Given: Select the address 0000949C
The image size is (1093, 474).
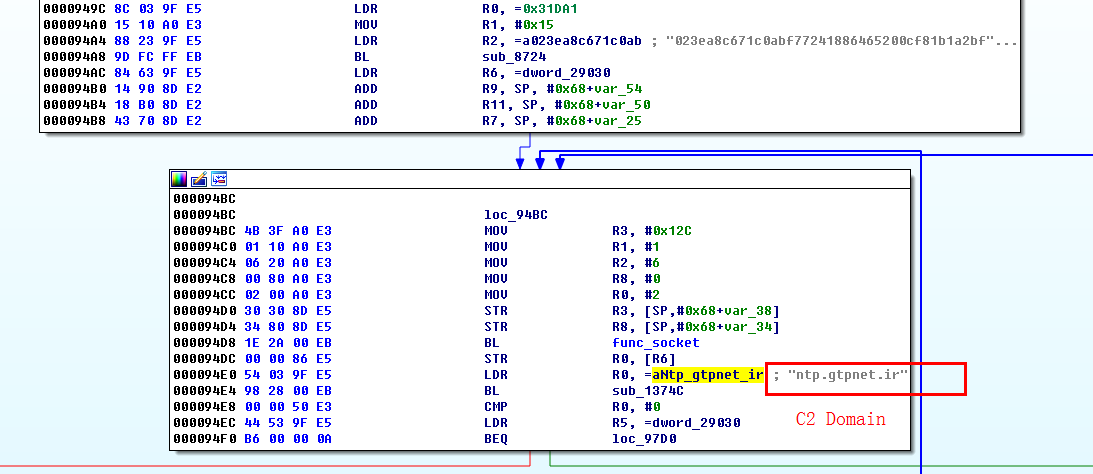Looking at the screenshot, I should (75, 8).
